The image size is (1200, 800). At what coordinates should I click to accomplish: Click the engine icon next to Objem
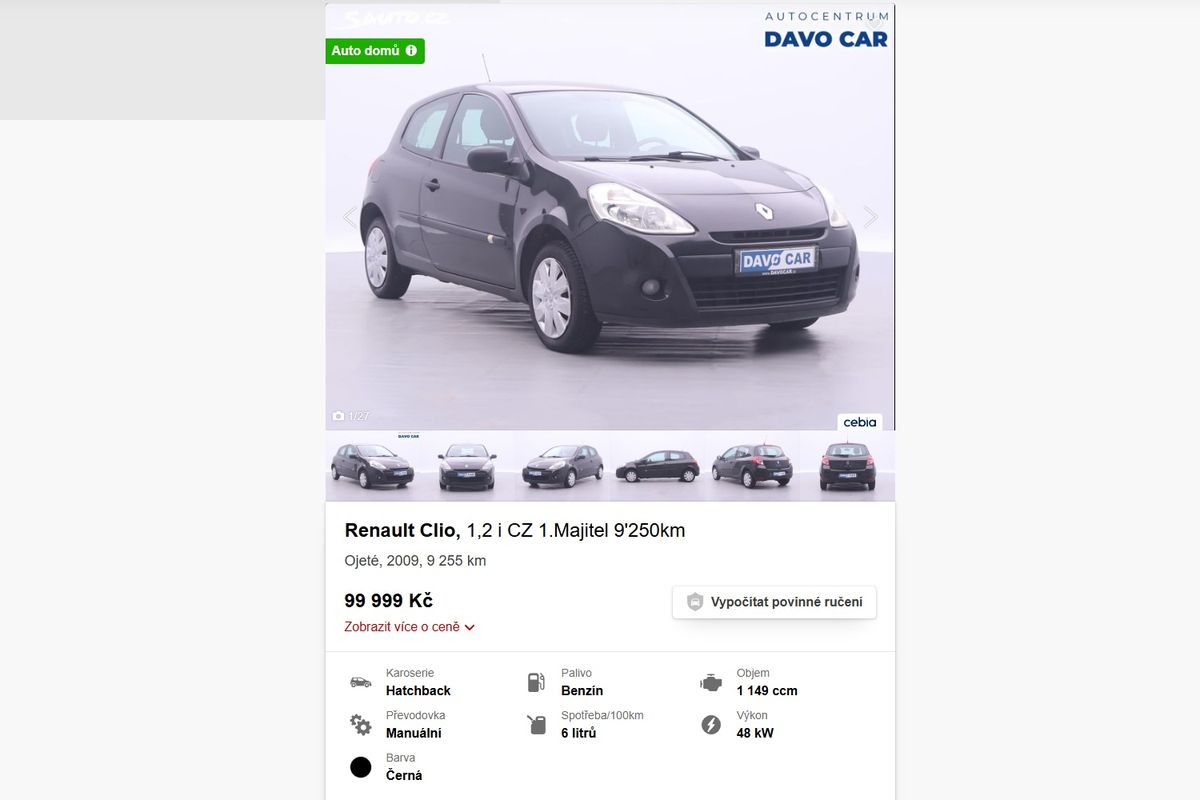[x=710, y=683]
